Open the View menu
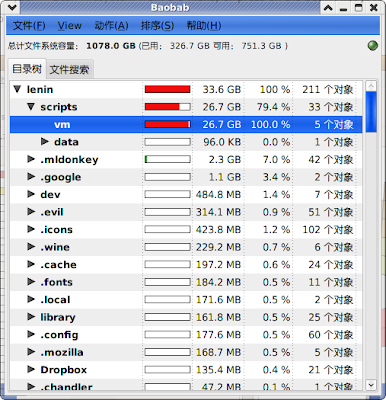This screenshot has height=400, width=386. click(x=69, y=26)
